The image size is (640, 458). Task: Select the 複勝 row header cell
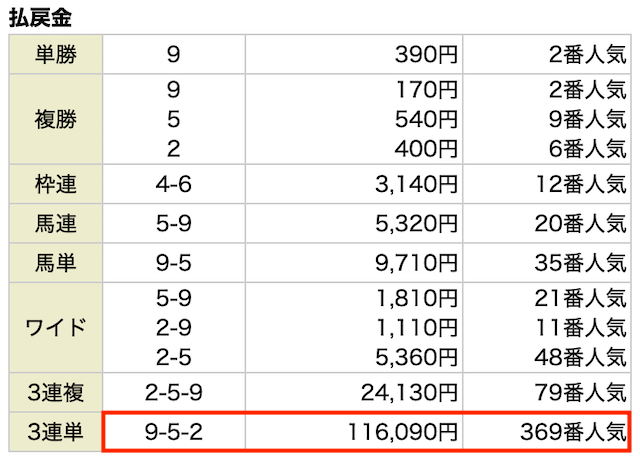coord(56,119)
